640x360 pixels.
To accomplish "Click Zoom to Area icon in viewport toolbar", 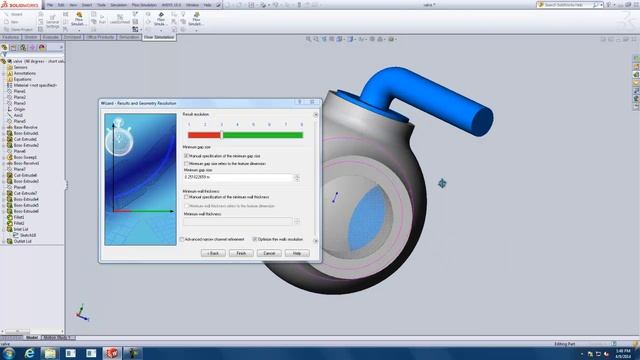I will tap(316, 39).
